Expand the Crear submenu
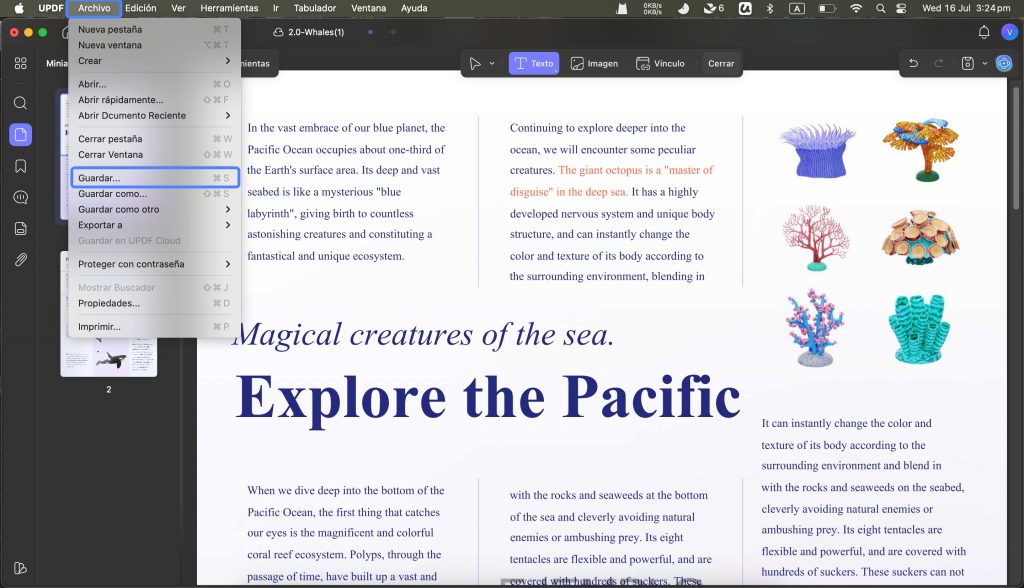 pyautogui.click(x=154, y=61)
